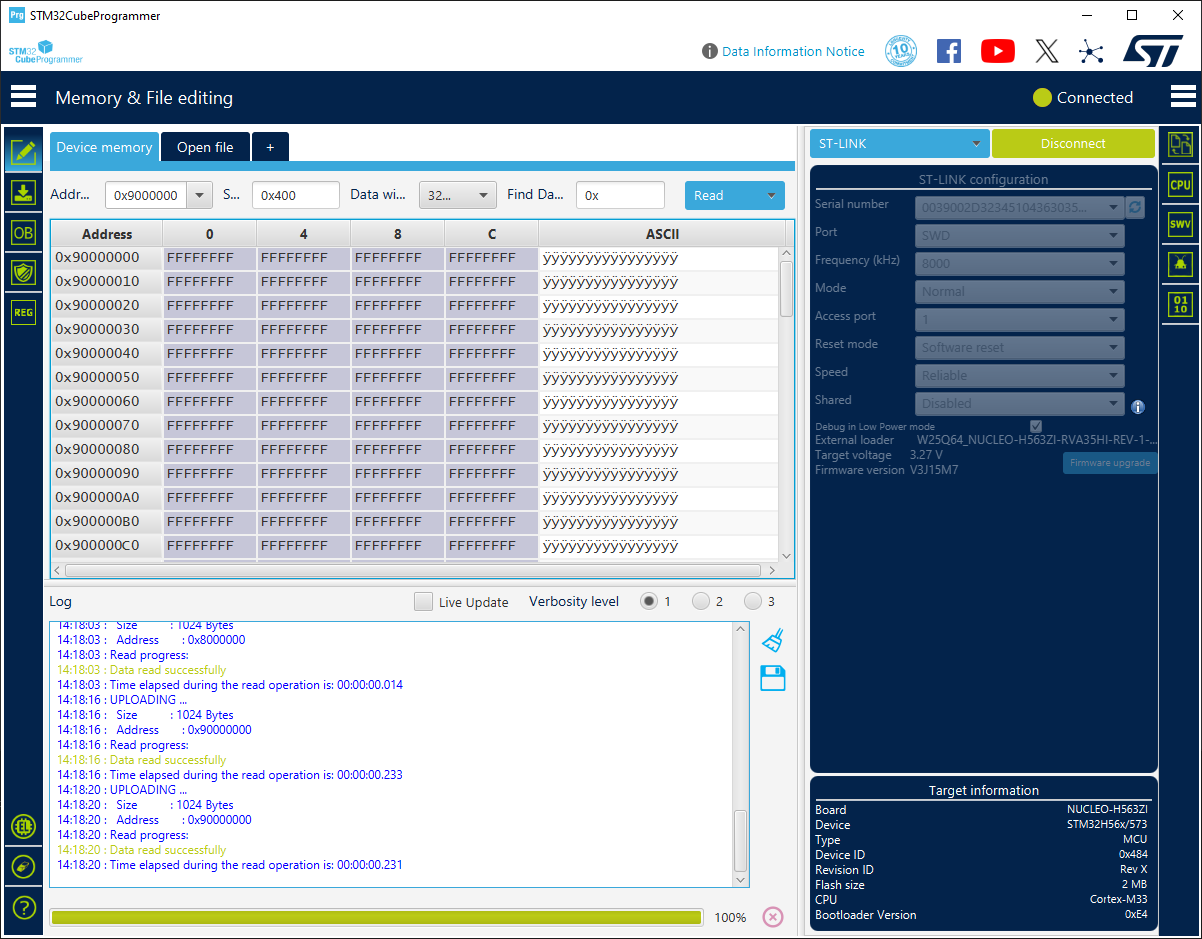This screenshot has height=939, width=1202.
Task: Select the Erasing & Programming panel icon
Action: [x=23, y=192]
